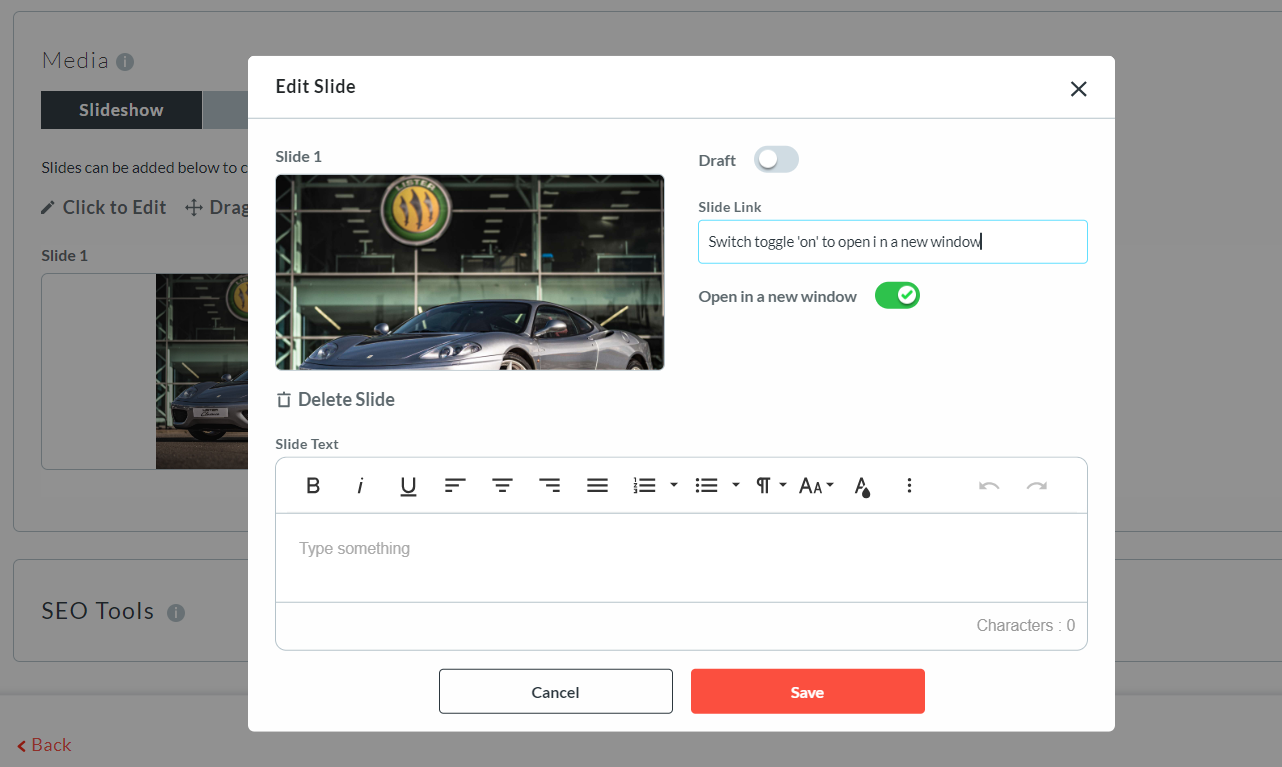The width and height of the screenshot is (1282, 767).
Task: Expand the ordered list dropdown arrow
Action: coord(674,486)
